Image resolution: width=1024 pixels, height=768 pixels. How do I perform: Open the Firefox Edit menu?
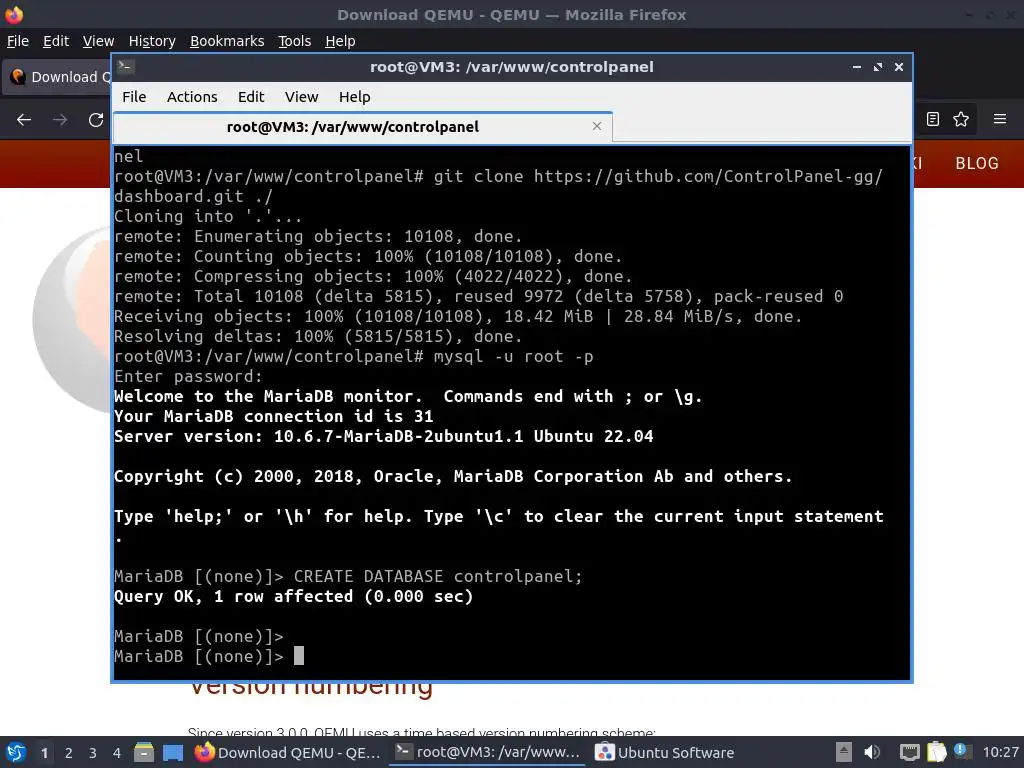56,41
